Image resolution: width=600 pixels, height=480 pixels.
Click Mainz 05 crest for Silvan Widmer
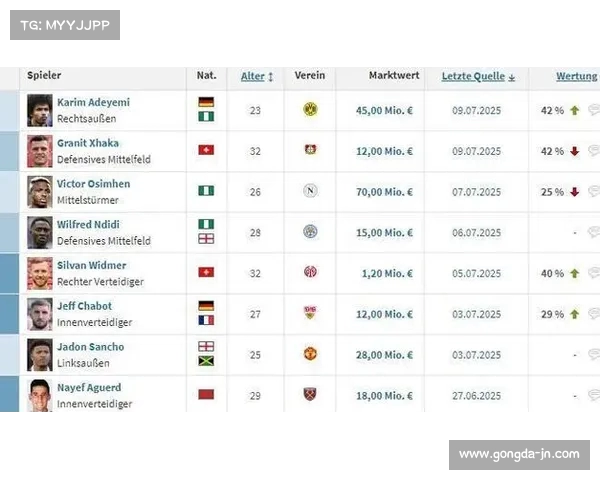point(310,272)
